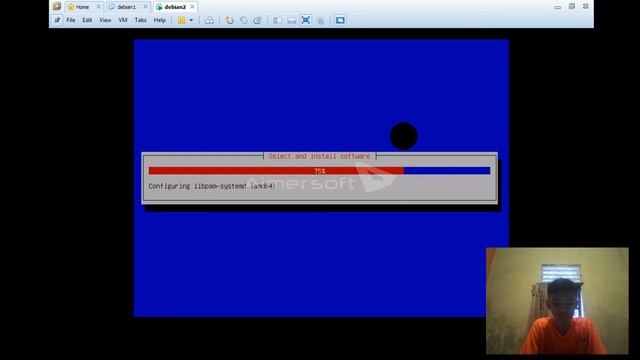This screenshot has height=360, width=640.
Task: Click the 'Select and install software' title
Action: tap(319, 156)
